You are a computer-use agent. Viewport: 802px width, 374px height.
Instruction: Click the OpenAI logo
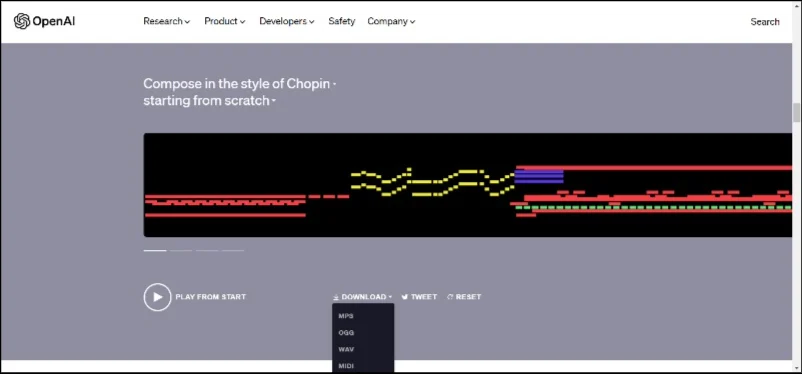(44, 21)
